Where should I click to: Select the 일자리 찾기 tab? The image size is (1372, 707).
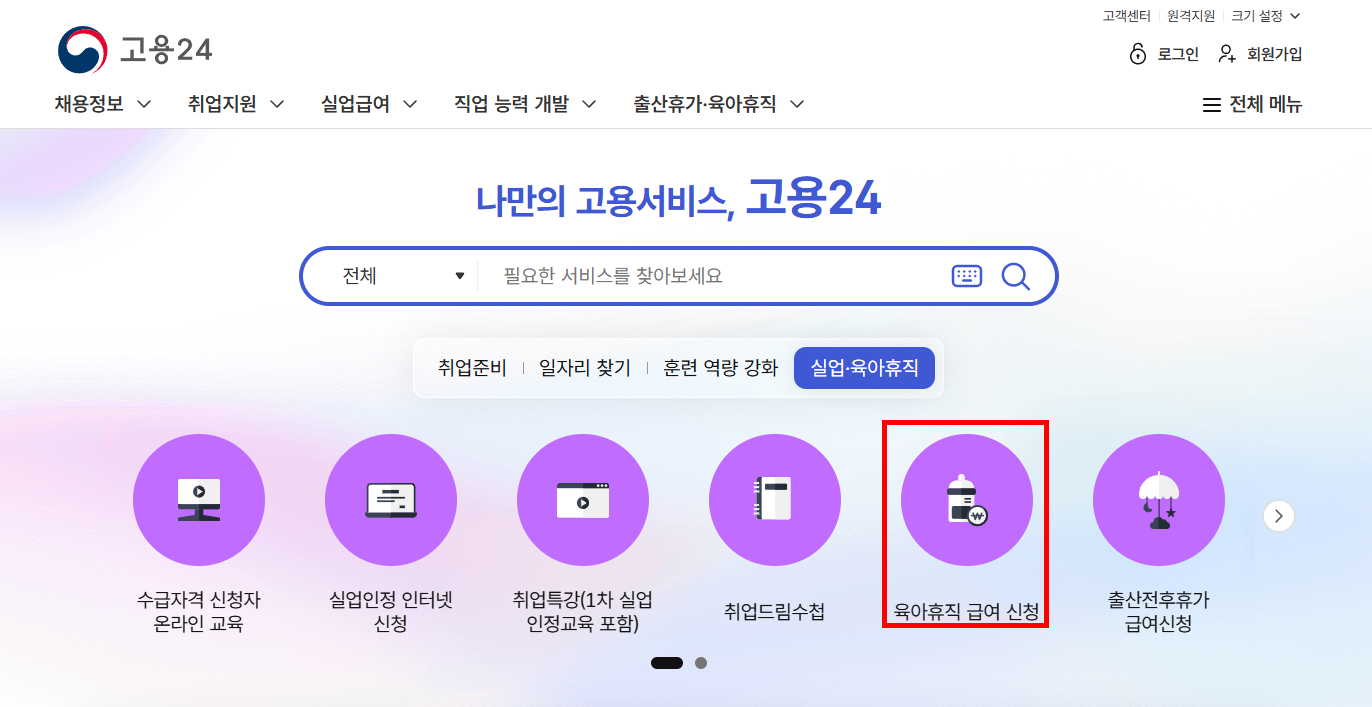coord(585,368)
